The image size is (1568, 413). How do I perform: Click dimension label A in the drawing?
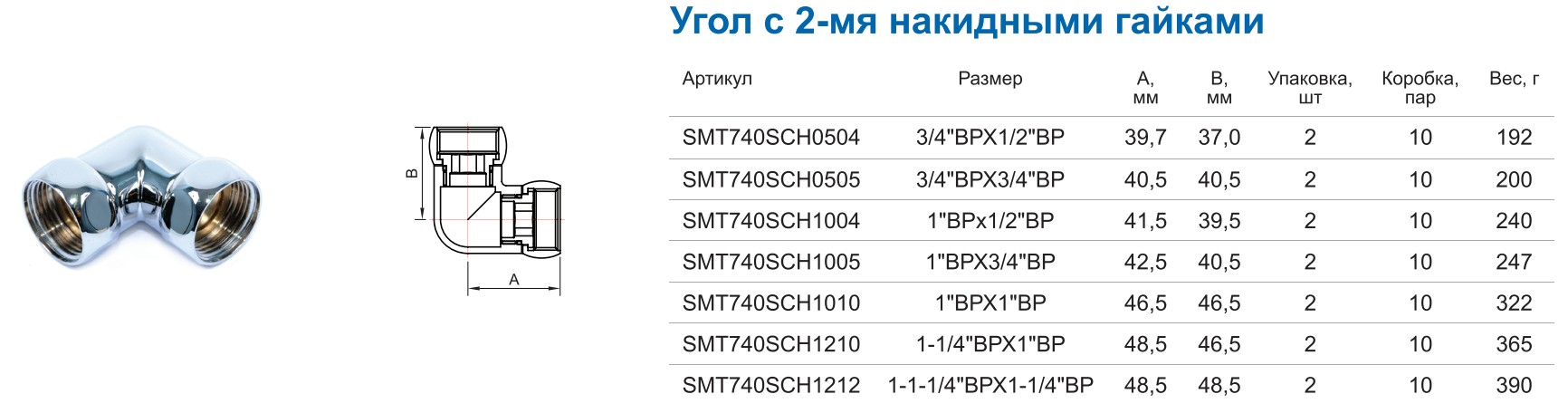pos(514,280)
